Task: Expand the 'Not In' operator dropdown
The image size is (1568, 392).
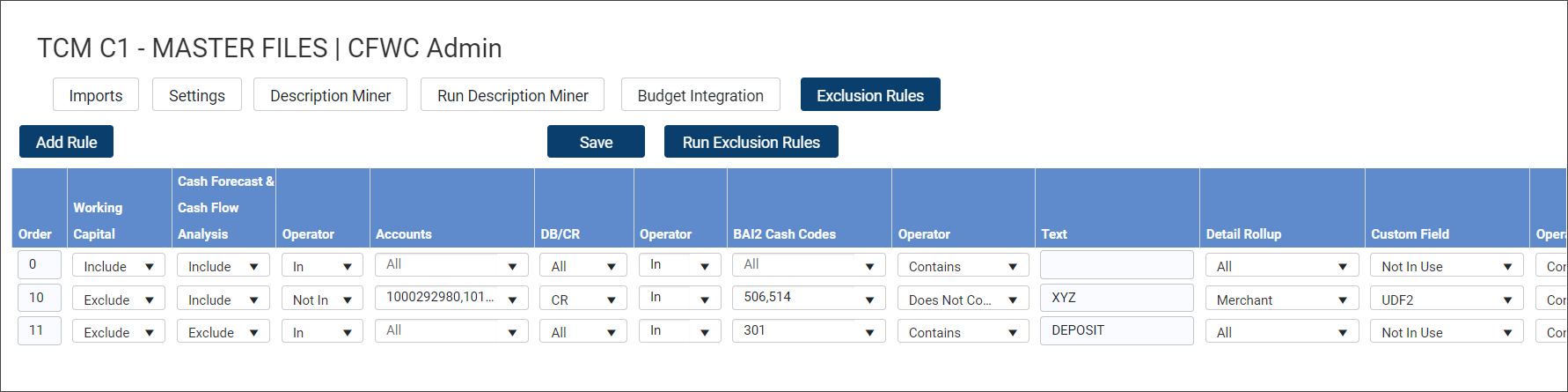Action: (x=322, y=300)
